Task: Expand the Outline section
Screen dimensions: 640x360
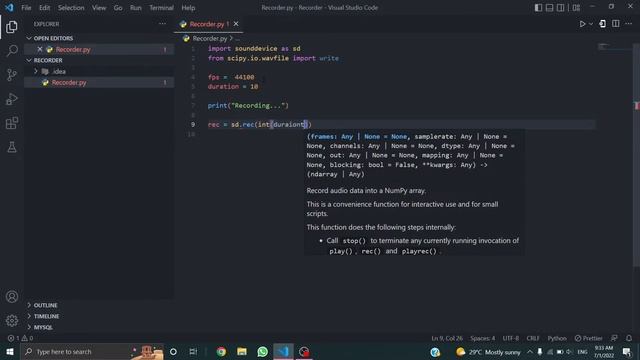Action: (45, 305)
